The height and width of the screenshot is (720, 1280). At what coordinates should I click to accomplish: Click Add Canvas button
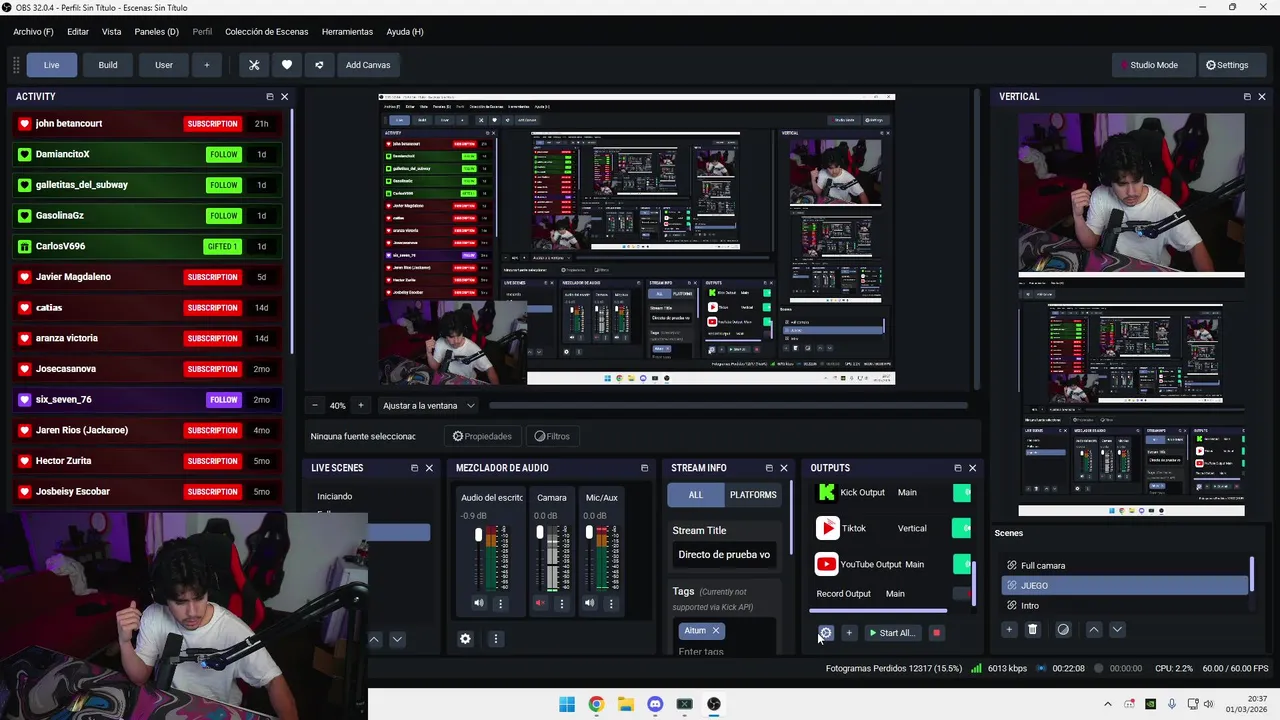(368, 65)
